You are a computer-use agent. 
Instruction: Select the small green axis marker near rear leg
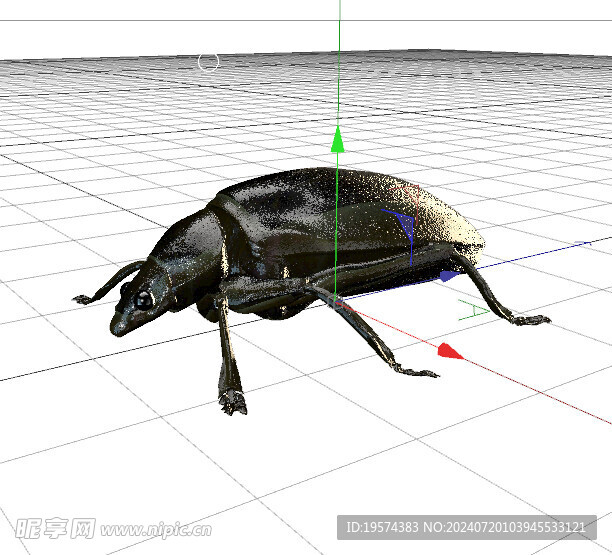pos(473,310)
